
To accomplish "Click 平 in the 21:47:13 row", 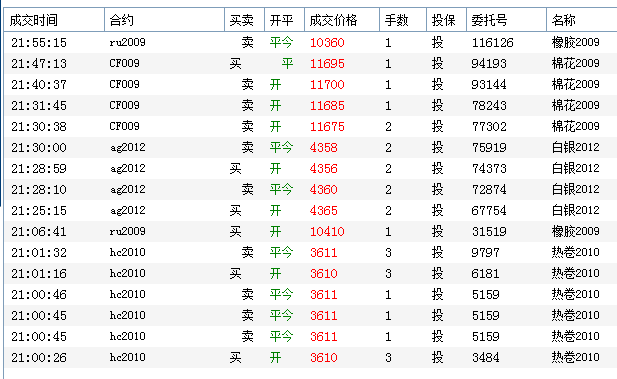I will [287, 63].
